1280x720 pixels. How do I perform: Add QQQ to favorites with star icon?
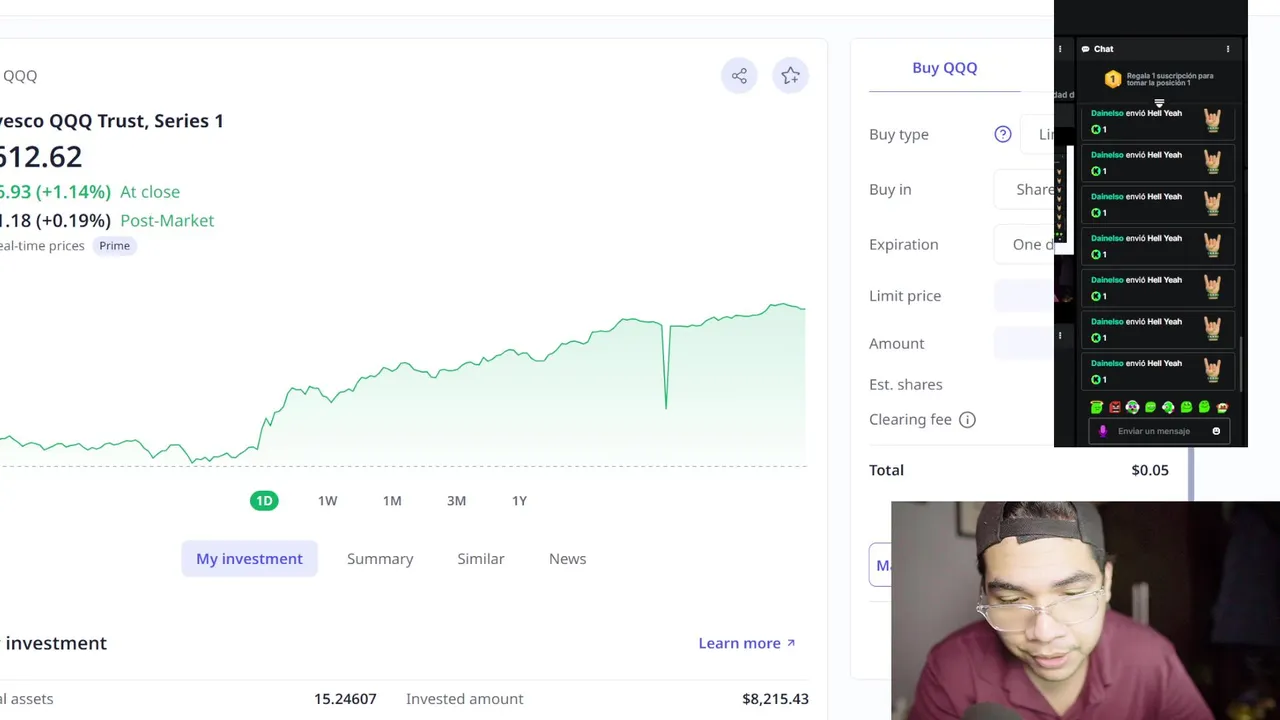pos(790,76)
